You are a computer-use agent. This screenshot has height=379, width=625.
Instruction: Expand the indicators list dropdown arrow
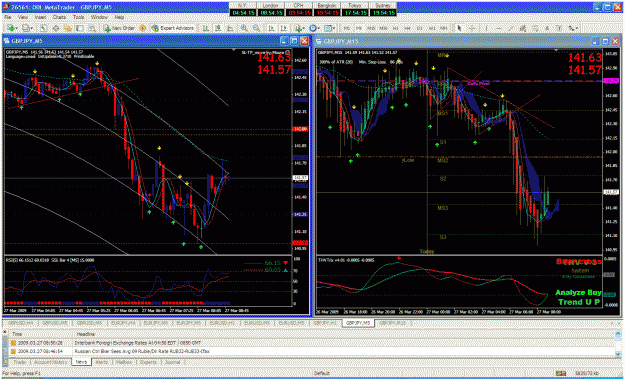304,28
